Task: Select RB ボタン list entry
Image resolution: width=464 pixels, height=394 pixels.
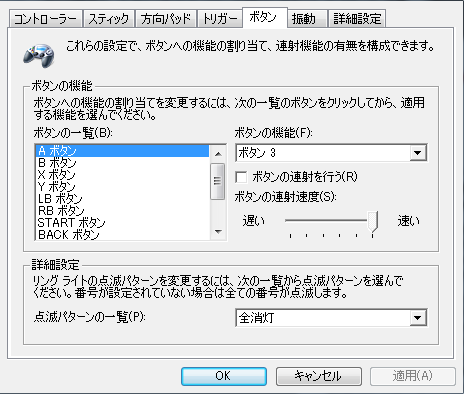Action: (122, 211)
